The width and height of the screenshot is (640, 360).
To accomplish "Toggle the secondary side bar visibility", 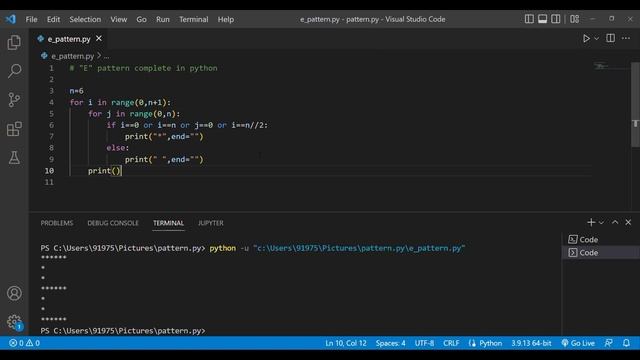I will [556, 19].
